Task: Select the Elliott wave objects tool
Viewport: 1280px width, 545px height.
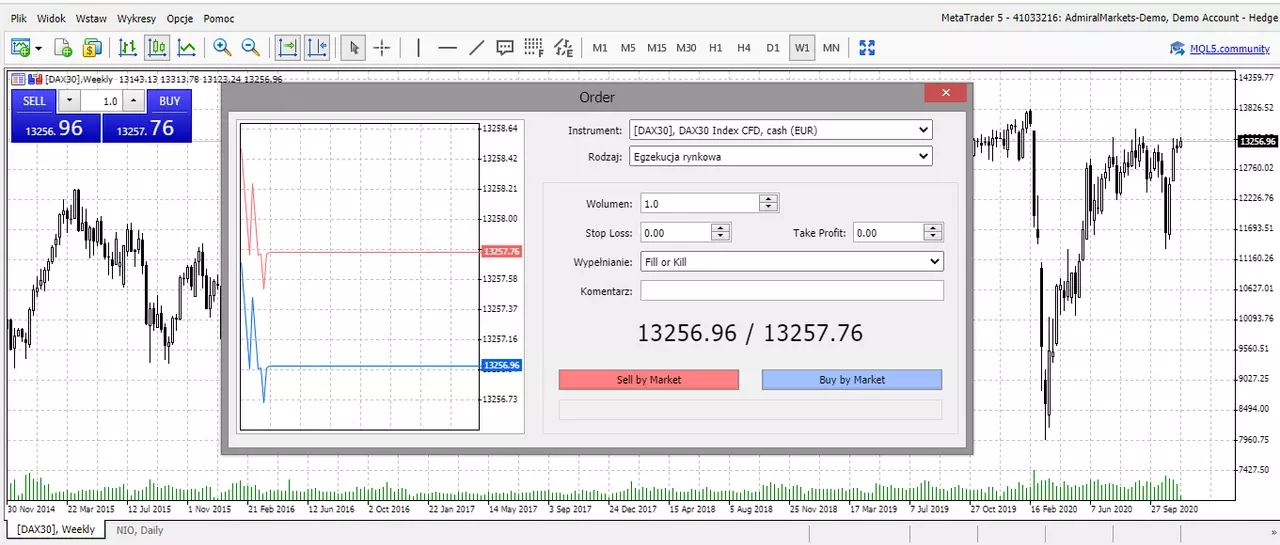Action: pyautogui.click(x=563, y=47)
